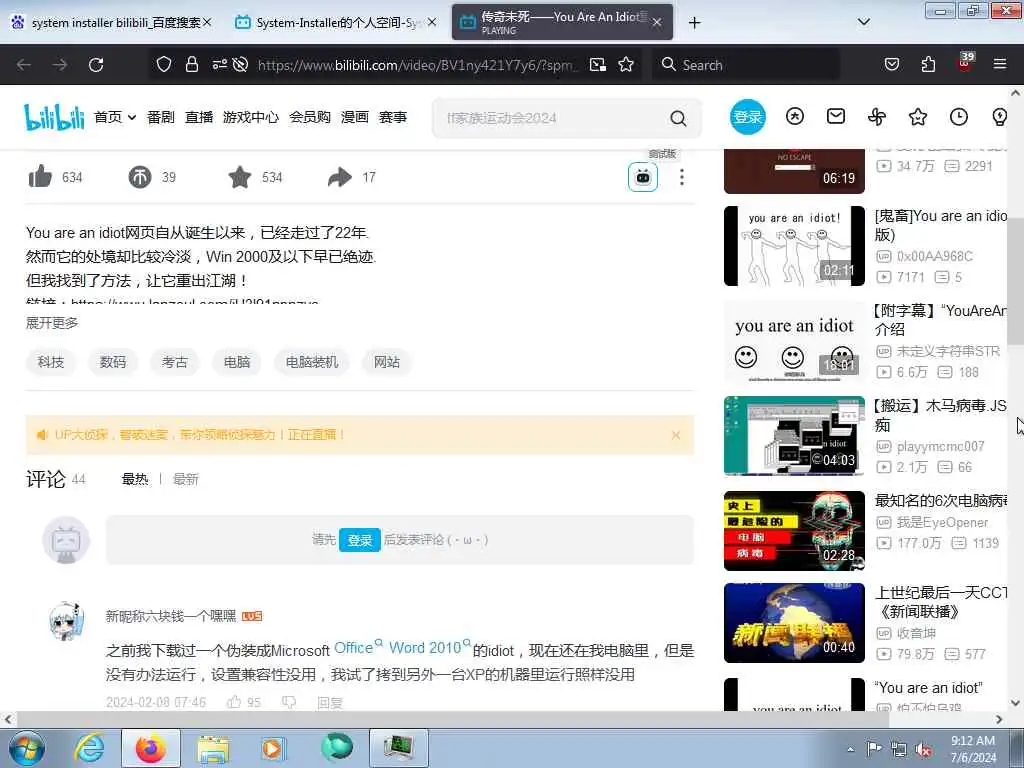Favorite the video with the star icon
Viewport: 1024px width, 768px height.
tap(240, 177)
